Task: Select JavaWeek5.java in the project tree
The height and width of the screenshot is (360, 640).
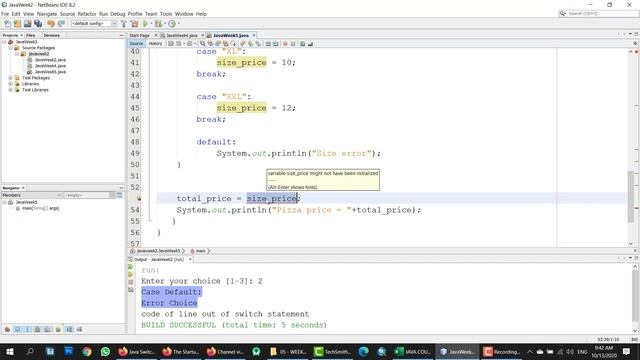Action: click(50, 72)
